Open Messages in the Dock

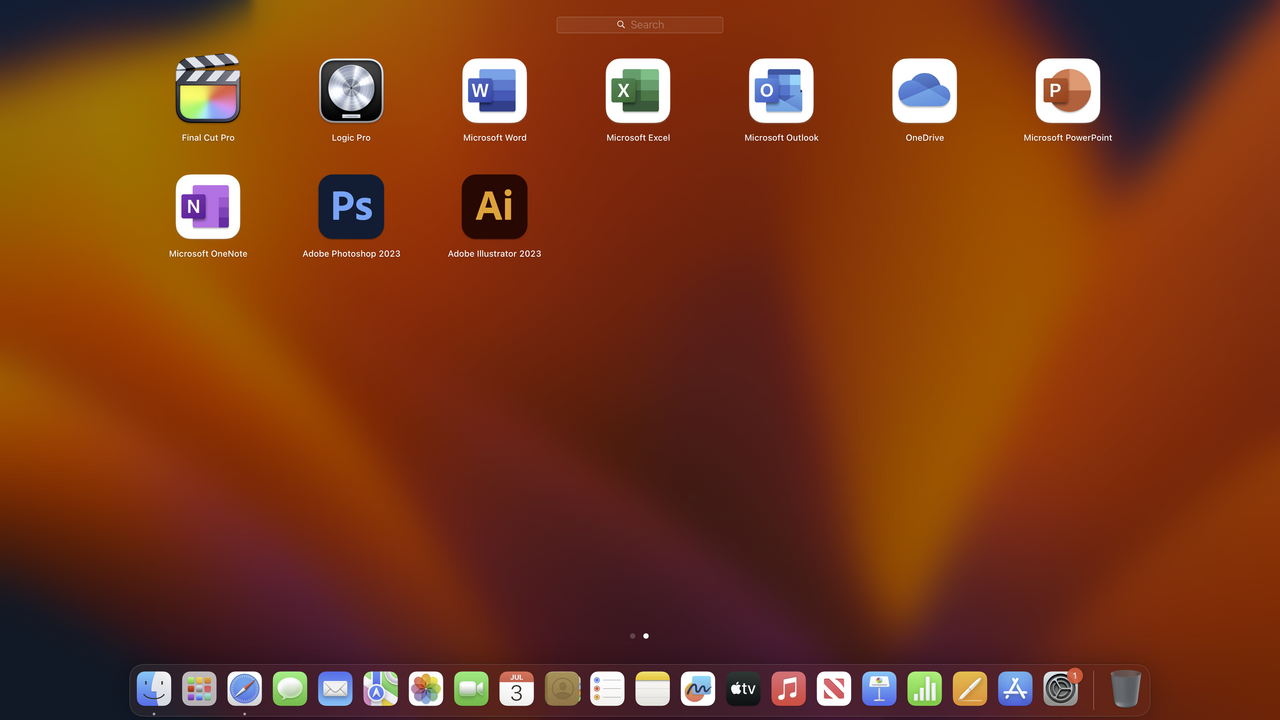(290, 689)
